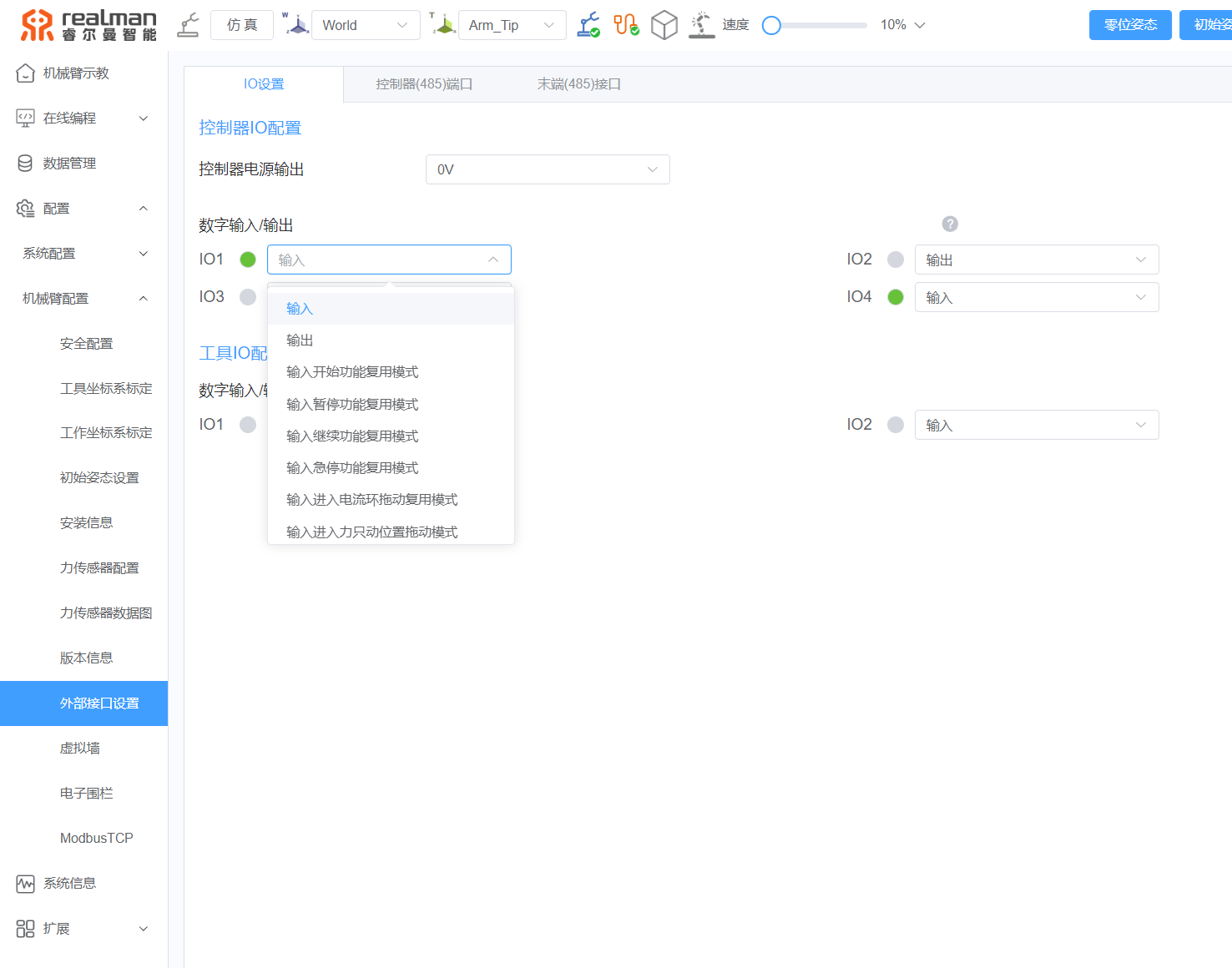Open the 3D cube model view icon
Screen dimensions: 1232x968
664,25
